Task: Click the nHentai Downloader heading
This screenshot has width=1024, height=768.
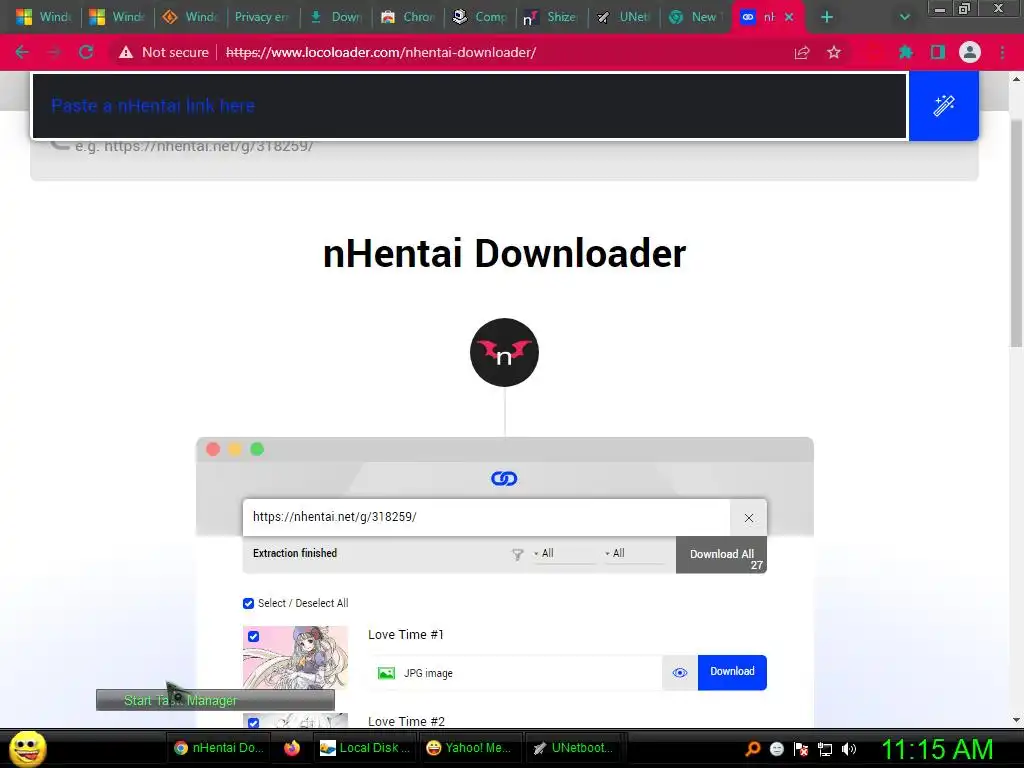Action: click(x=504, y=253)
